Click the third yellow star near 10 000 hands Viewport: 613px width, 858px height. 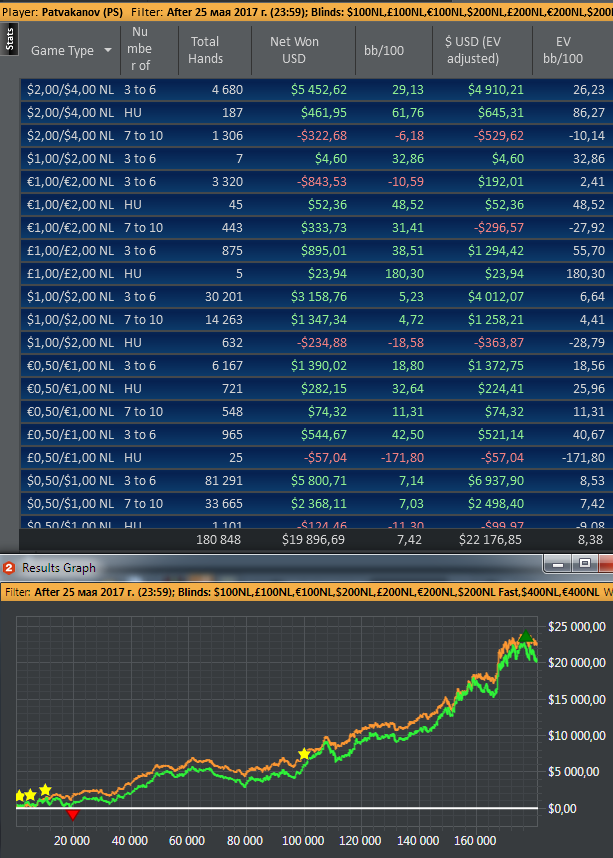pyautogui.click(x=45, y=790)
